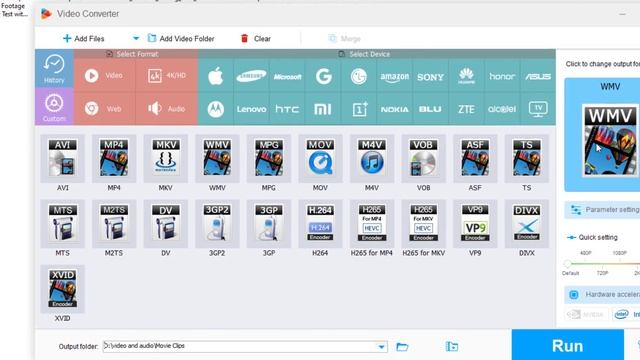Select the AVI format icon
Screen dimensions: 640x360
[x=62, y=158]
